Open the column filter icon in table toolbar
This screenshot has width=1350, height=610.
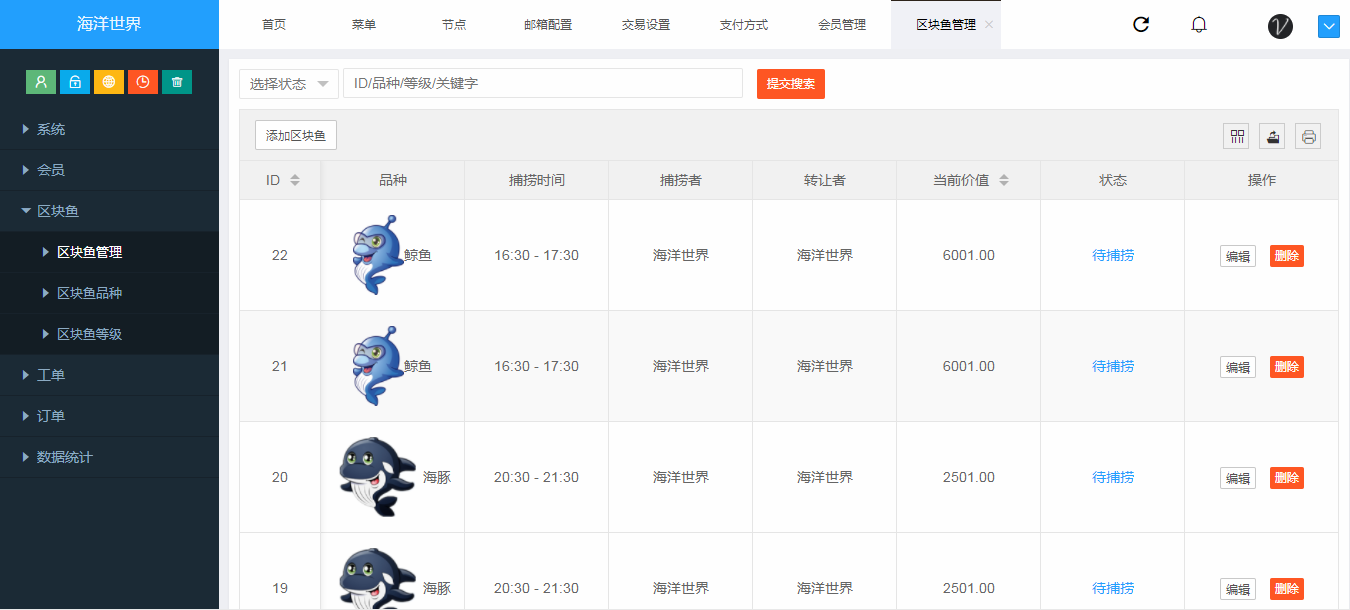[x=1236, y=136]
